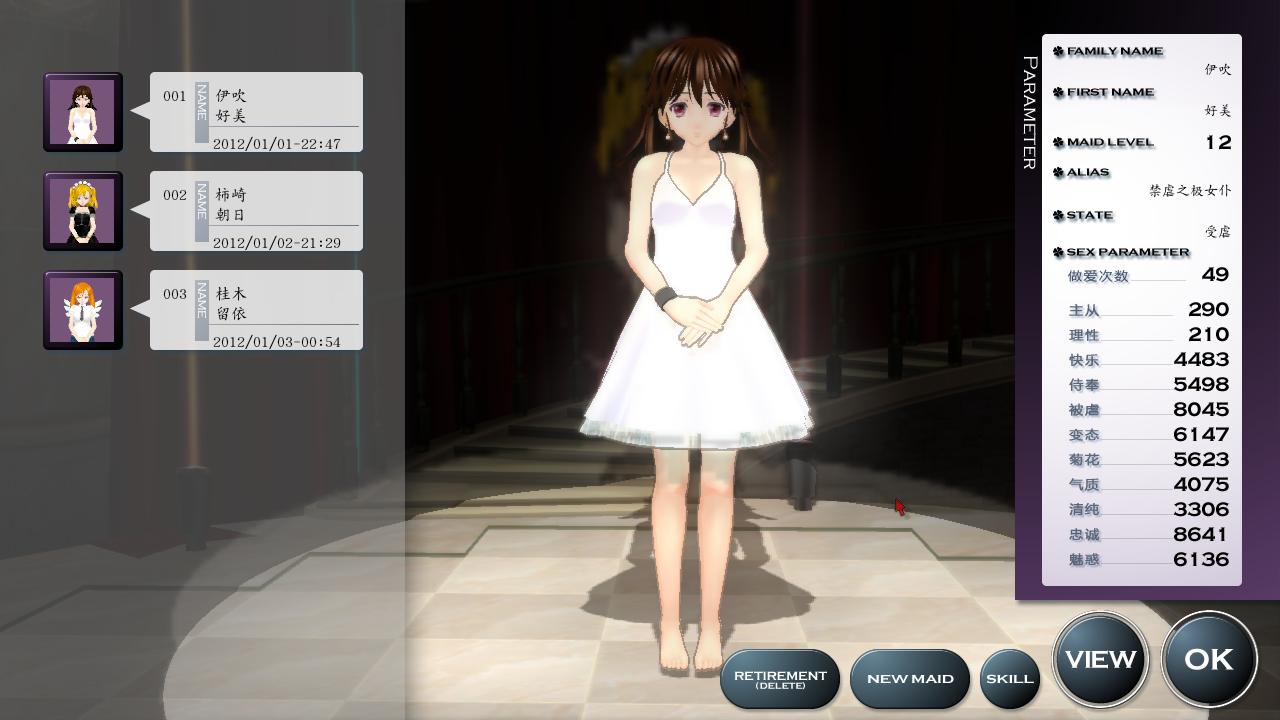Open the SKILL button
Screen dimensions: 1280x720
pos(1010,679)
